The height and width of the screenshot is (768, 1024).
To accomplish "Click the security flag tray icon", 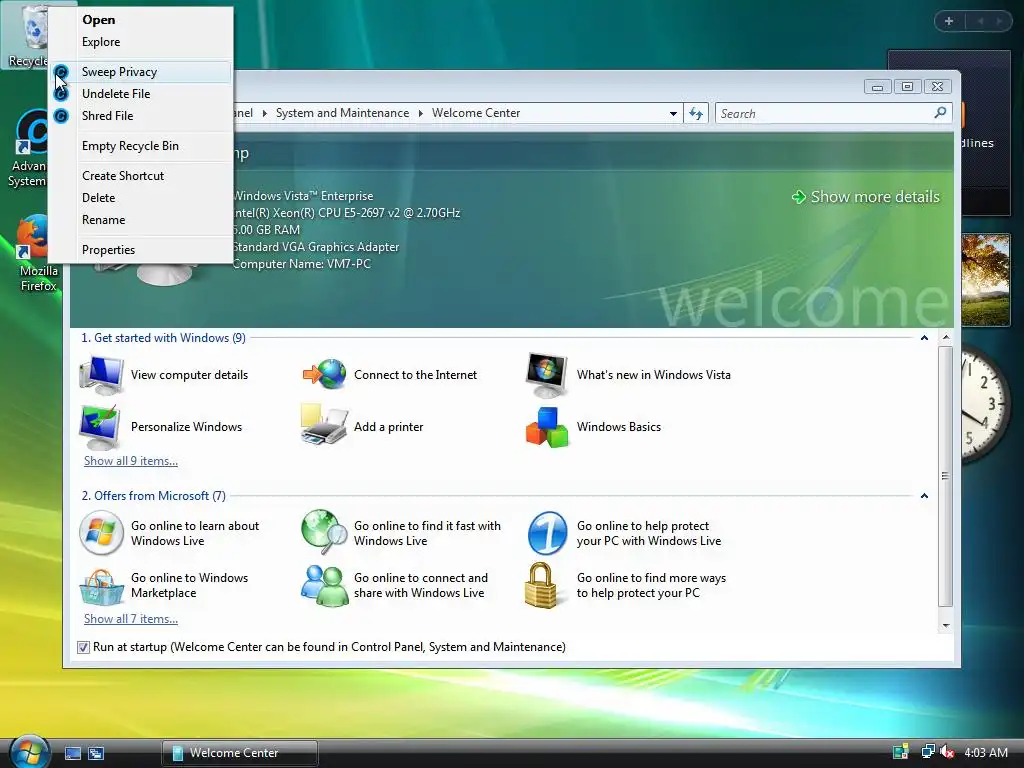I will pos(901,752).
